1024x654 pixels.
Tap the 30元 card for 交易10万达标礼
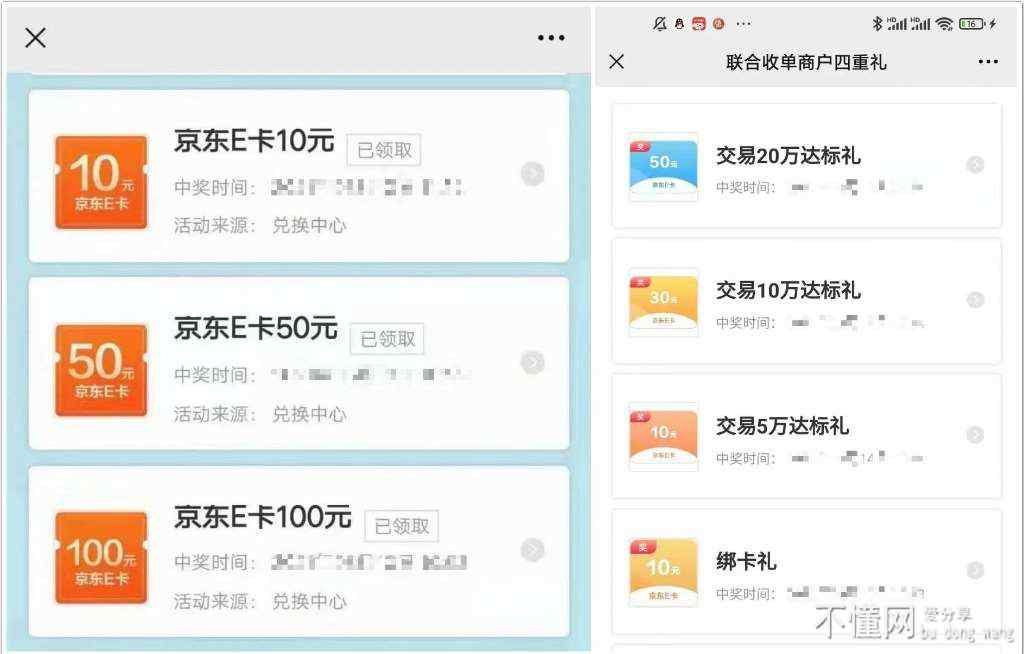(663, 302)
